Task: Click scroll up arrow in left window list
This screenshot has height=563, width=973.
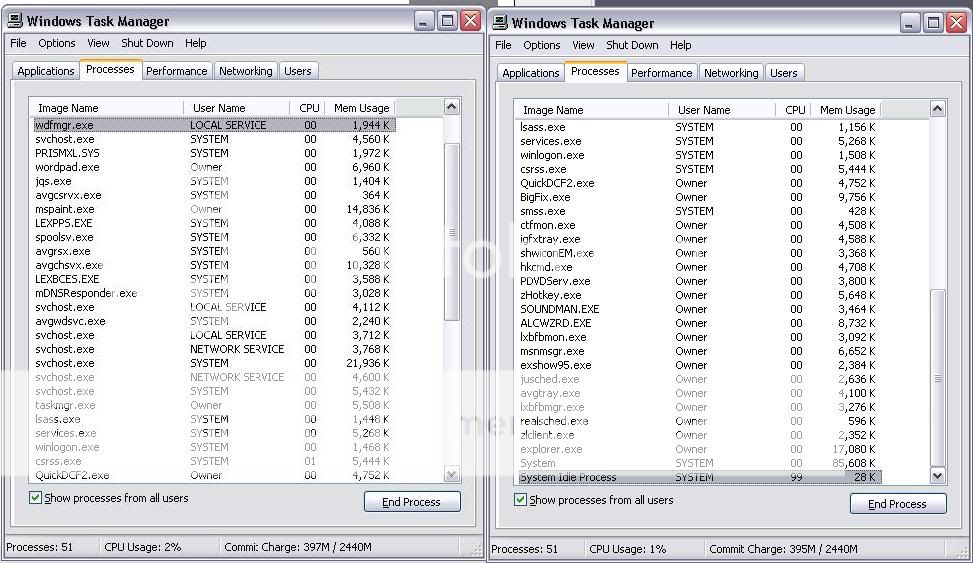Action: click(452, 107)
